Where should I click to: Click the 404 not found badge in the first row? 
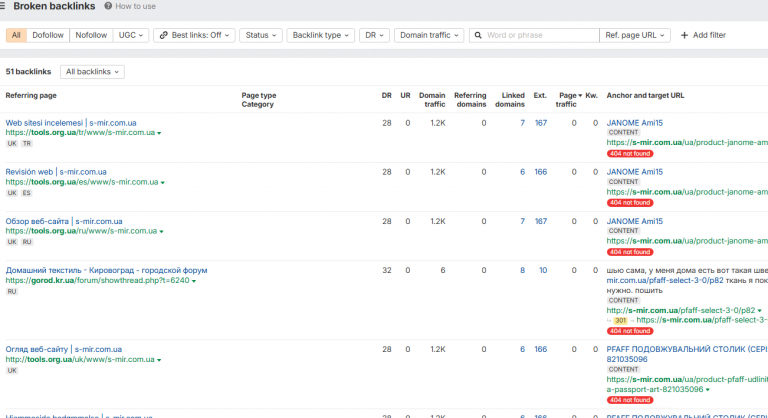[630, 153]
